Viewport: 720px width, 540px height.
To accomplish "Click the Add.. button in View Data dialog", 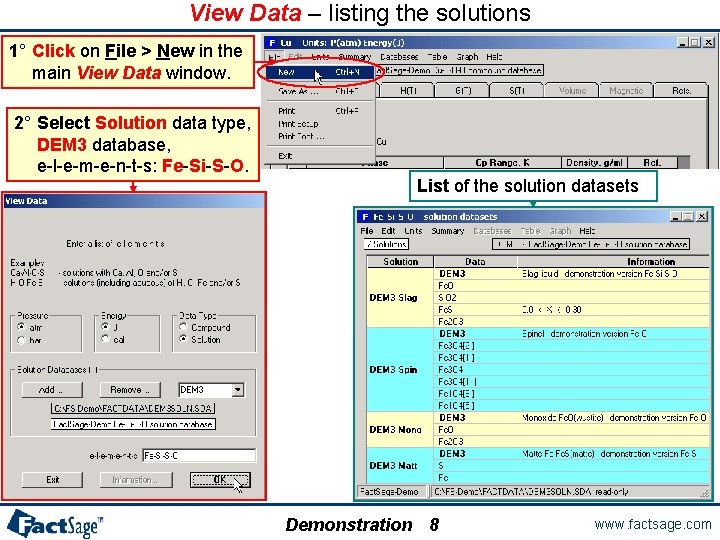I will 52,390.
